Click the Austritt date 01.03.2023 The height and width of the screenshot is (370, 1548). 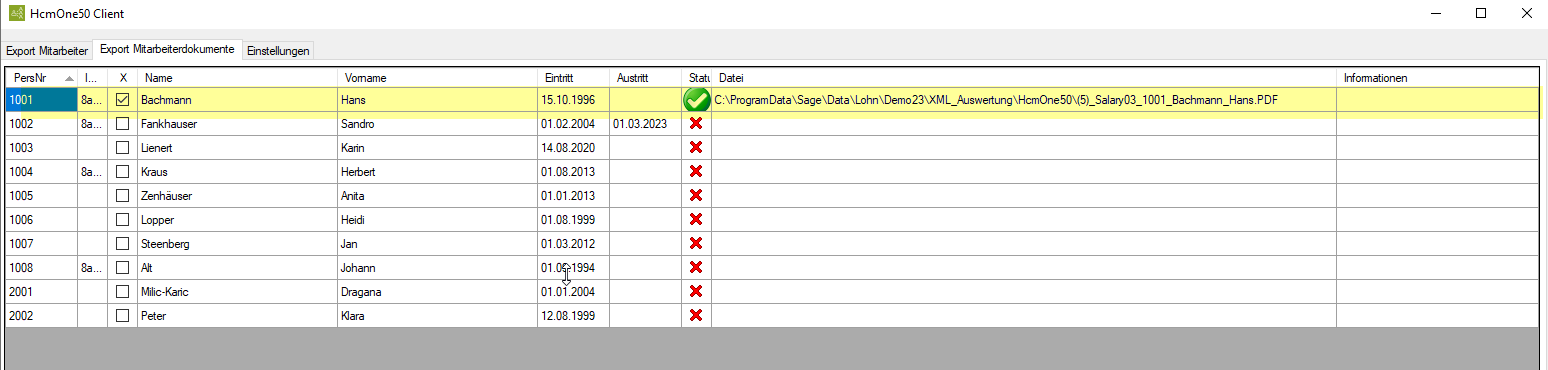pyautogui.click(x=640, y=124)
